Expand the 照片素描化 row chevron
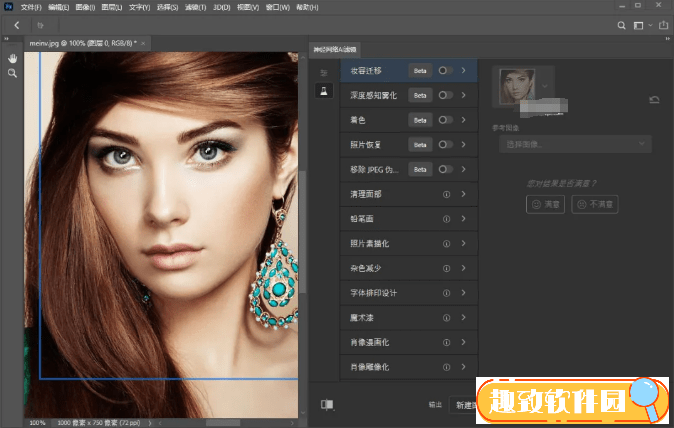Screen dimensions: 674x428 (x=464, y=244)
